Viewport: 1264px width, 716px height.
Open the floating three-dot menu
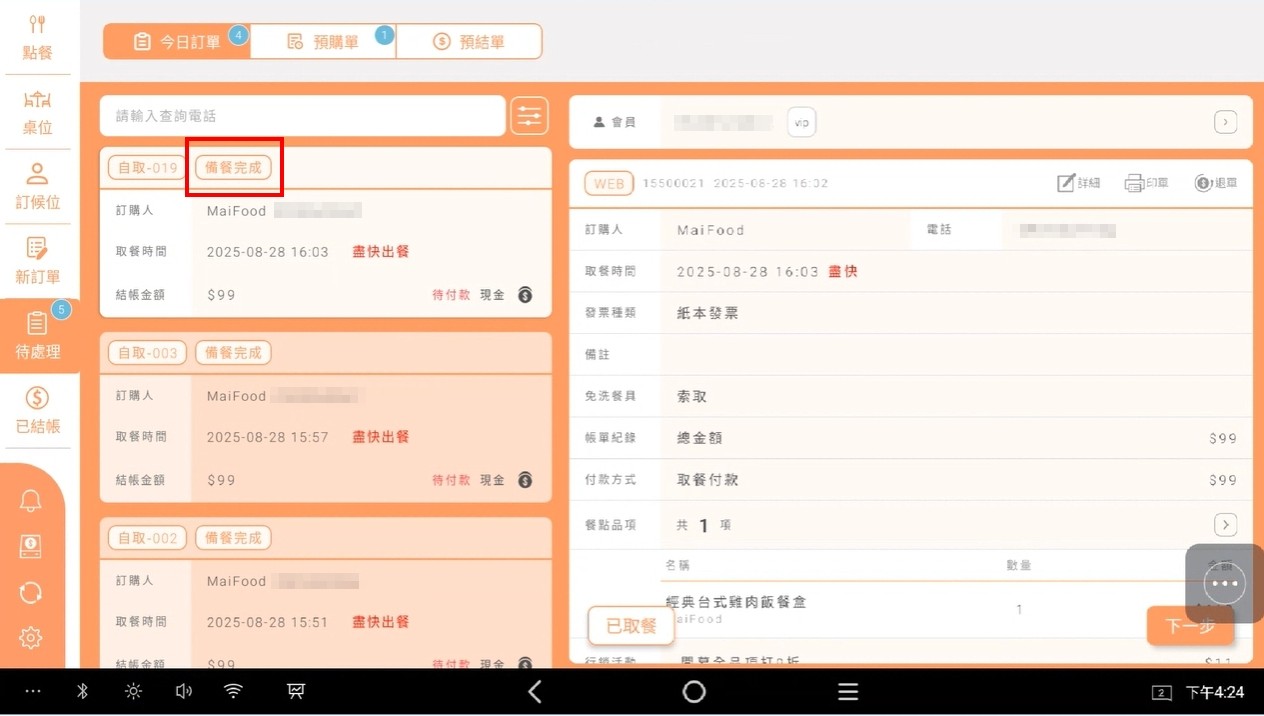1224,584
